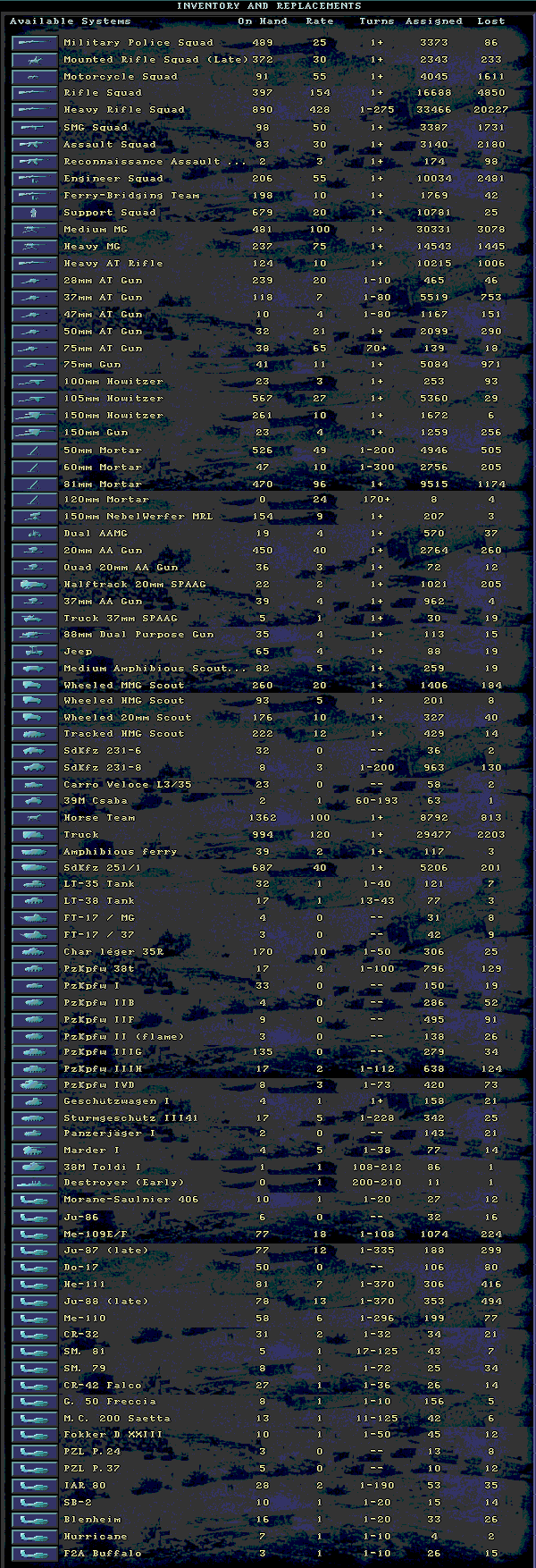Click the Engineer Squad unit icon
The image size is (536, 1568).
34,178
